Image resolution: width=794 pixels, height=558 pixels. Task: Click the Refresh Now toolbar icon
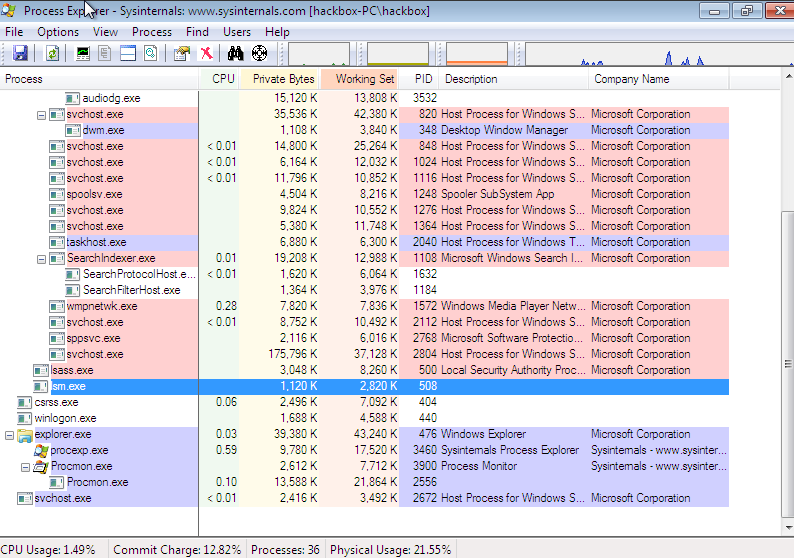pyautogui.click(x=52, y=53)
